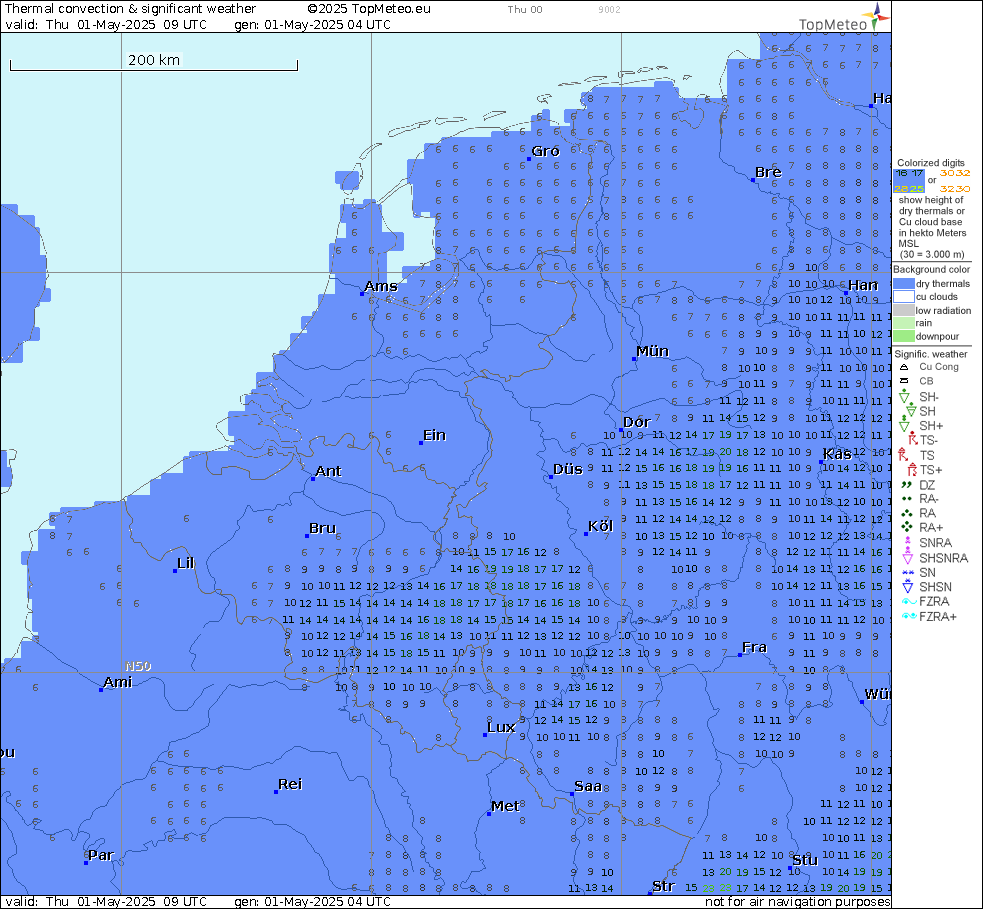The image size is (983, 909).
Task: Click the 9002 header number
Action: tap(609, 9)
